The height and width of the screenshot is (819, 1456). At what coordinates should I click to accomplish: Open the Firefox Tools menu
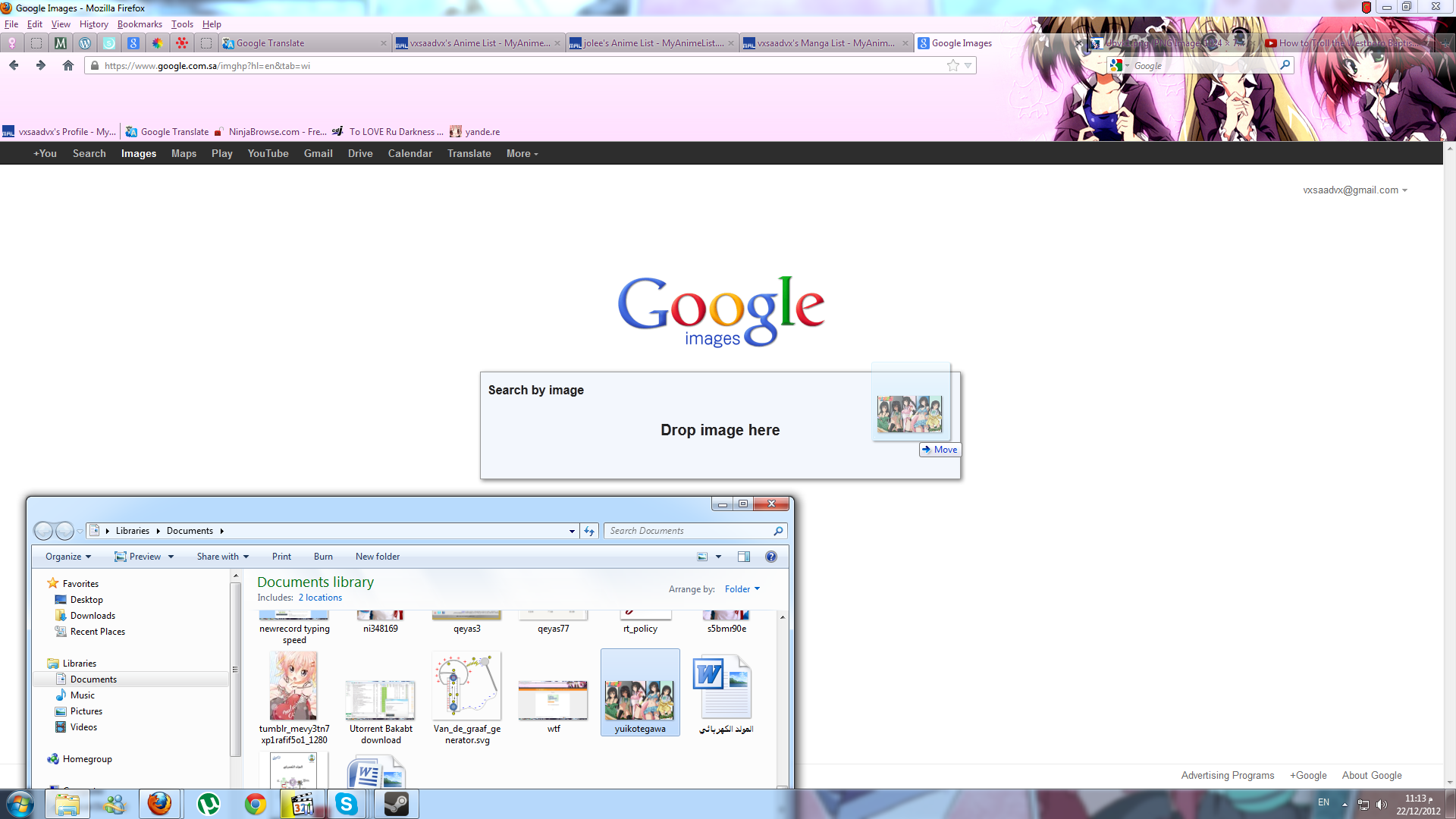point(182,24)
